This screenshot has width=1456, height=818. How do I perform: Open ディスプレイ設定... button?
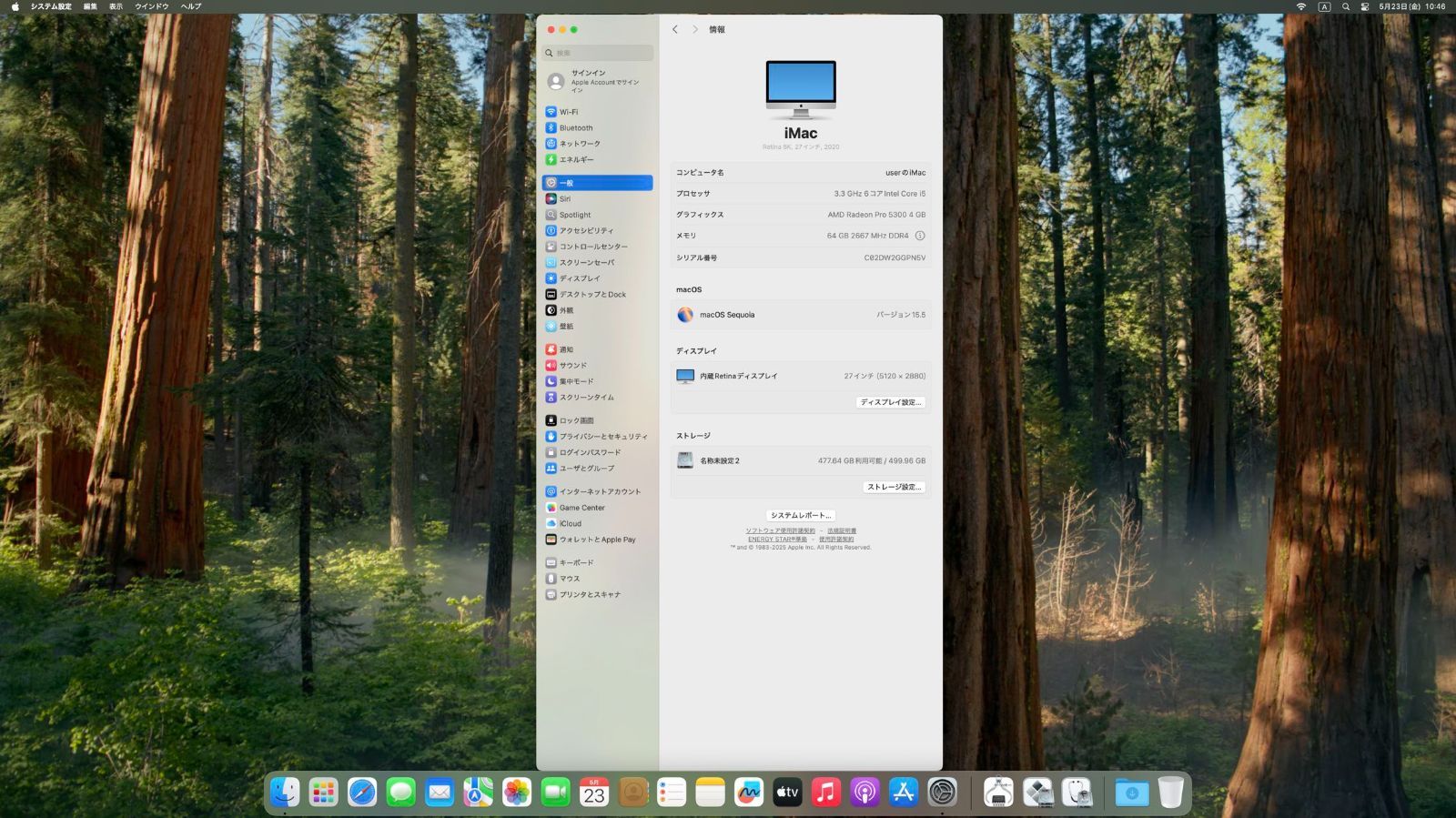(891, 402)
